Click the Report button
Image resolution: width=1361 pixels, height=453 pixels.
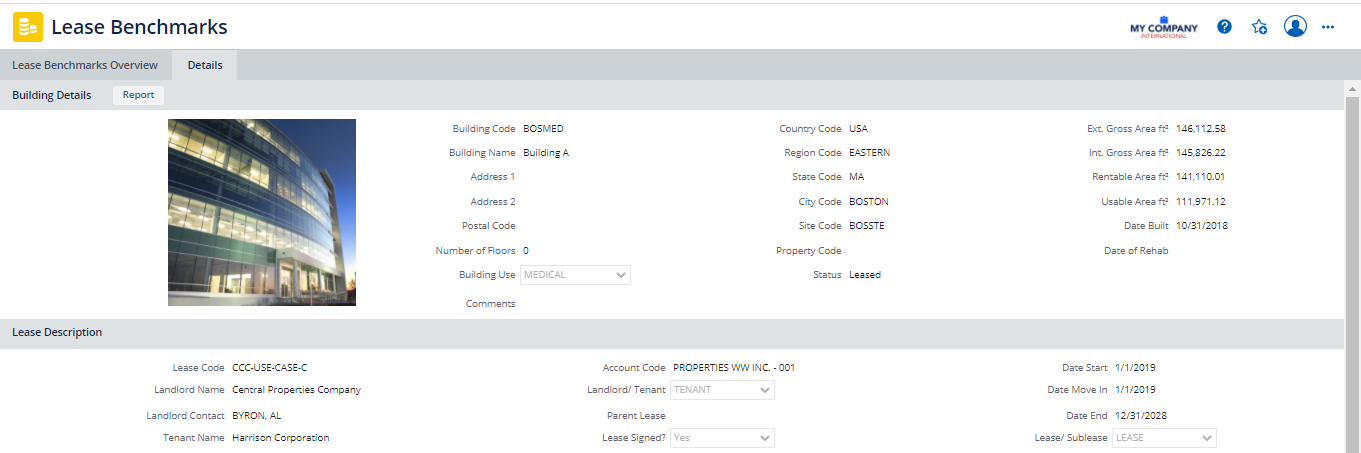pyautogui.click(x=138, y=95)
